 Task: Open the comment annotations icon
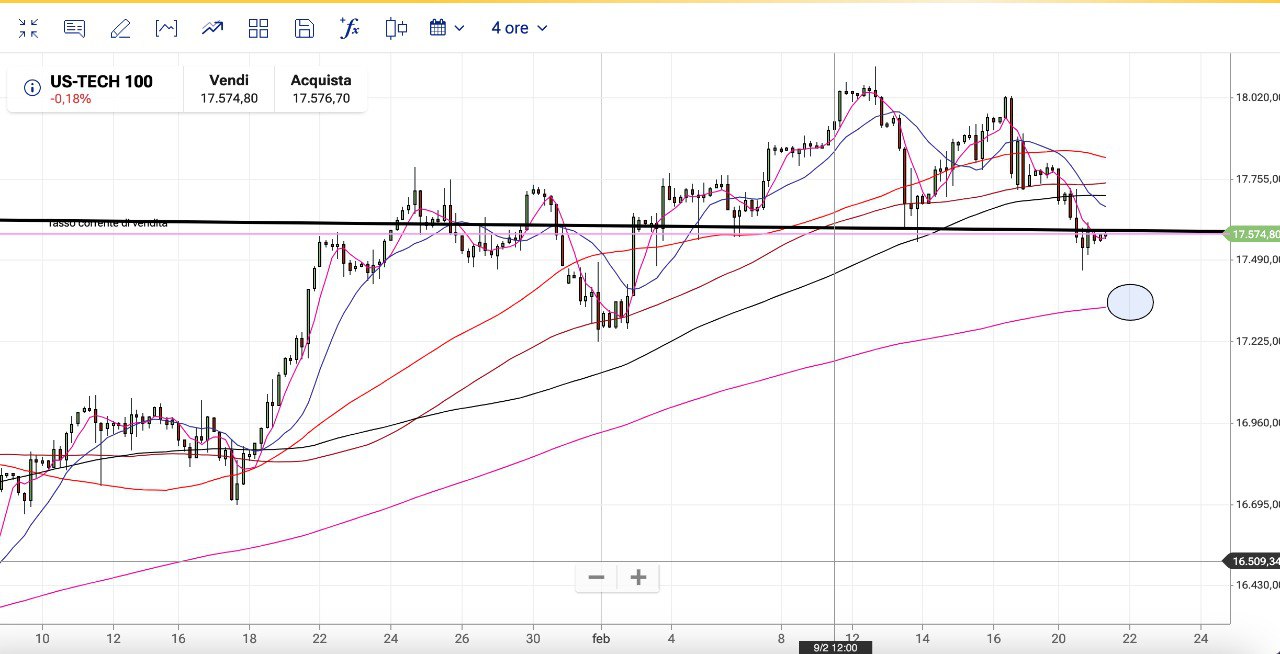(x=74, y=28)
